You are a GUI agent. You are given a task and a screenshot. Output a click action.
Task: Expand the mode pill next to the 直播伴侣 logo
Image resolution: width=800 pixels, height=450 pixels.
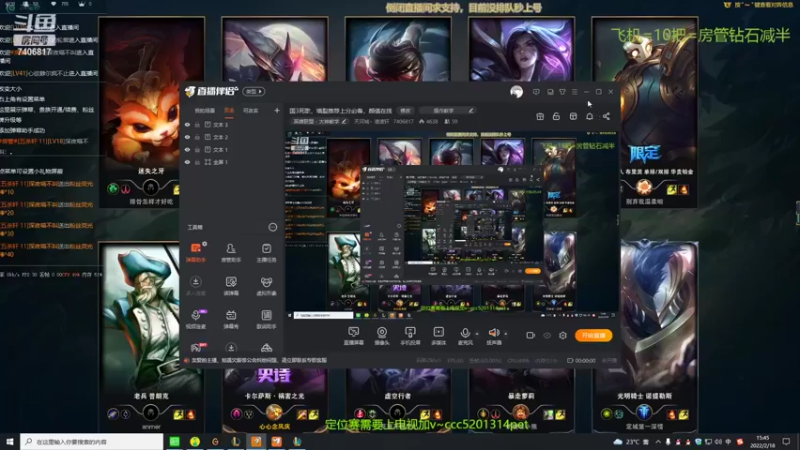click(x=254, y=91)
